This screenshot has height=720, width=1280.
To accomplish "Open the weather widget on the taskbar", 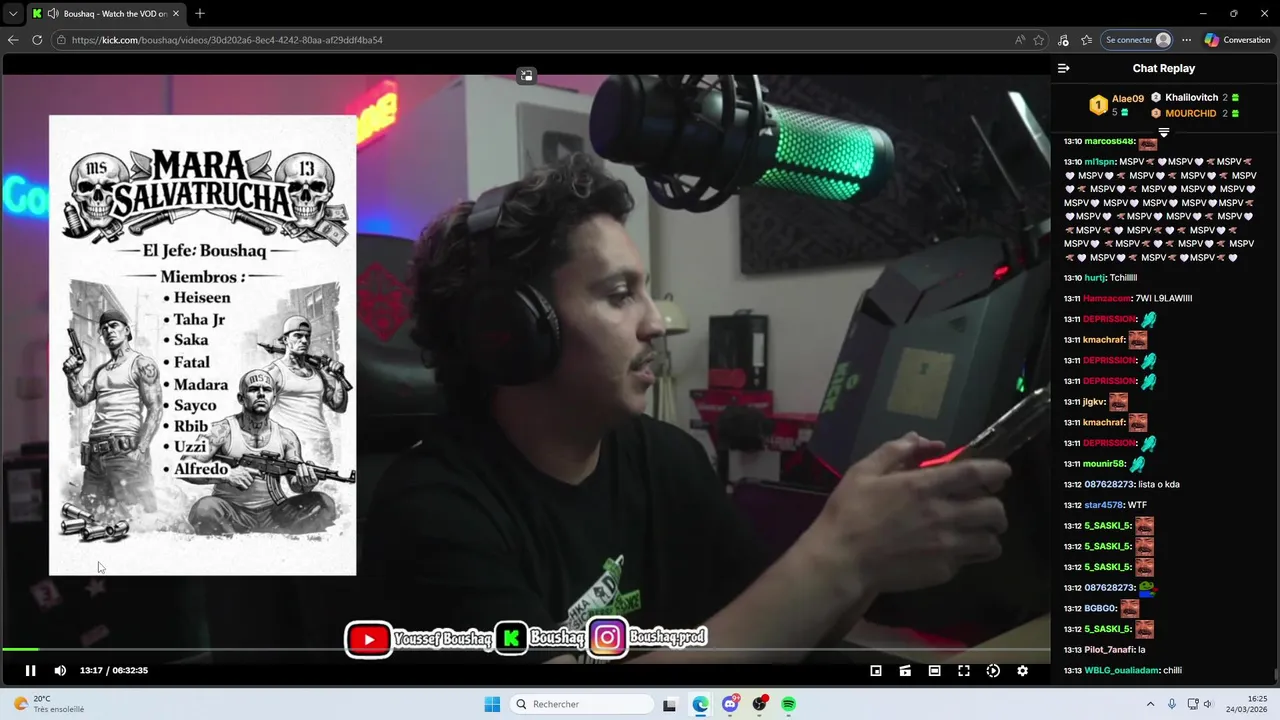I will coord(48,704).
